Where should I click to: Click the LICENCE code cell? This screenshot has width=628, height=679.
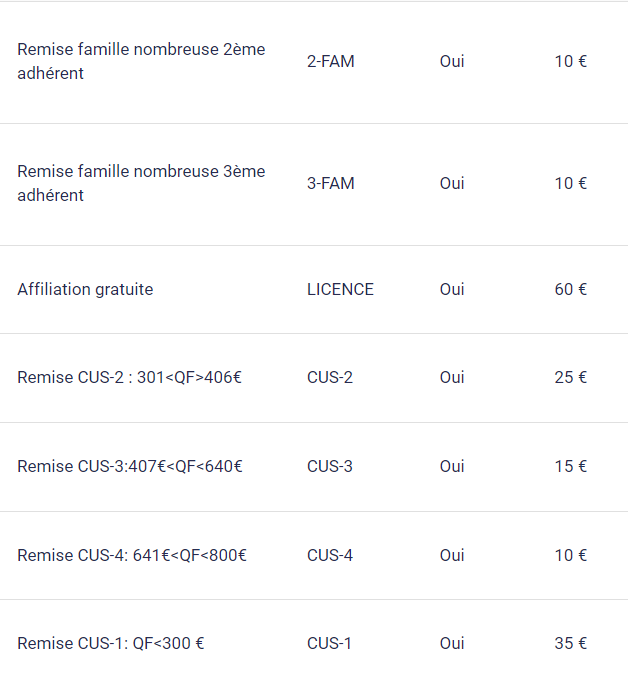pyautogui.click(x=340, y=289)
